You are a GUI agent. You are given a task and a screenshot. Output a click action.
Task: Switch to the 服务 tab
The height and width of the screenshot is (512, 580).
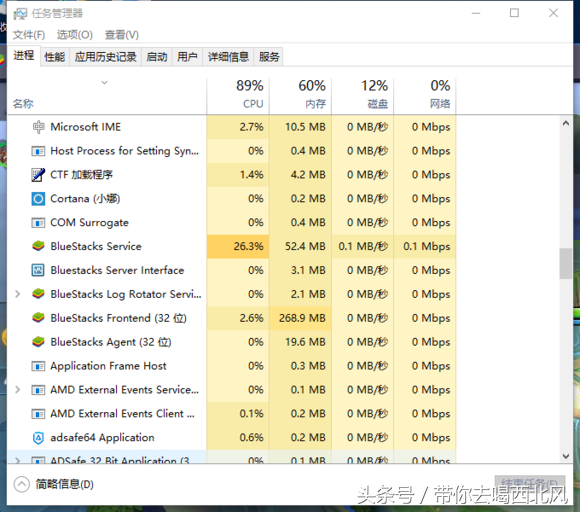269,57
